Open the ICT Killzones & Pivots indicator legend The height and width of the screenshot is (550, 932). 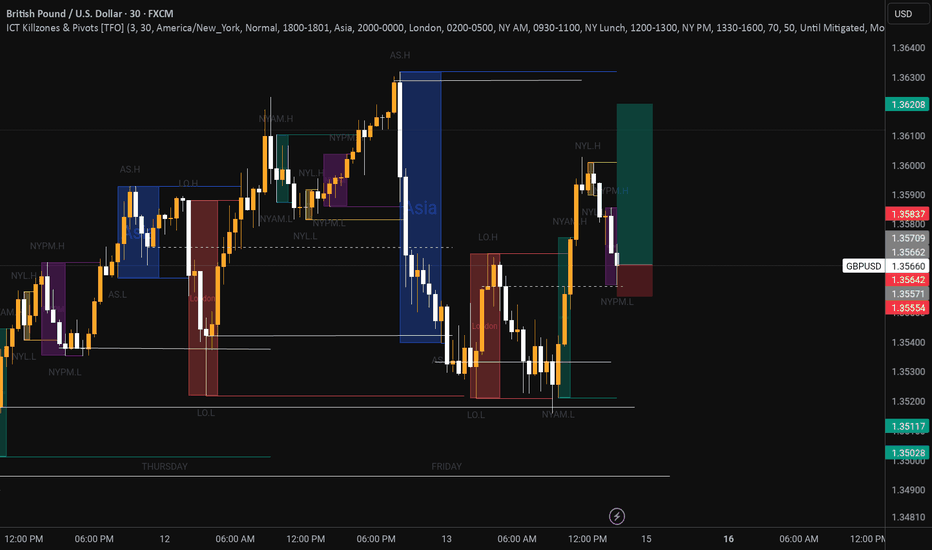[445, 27]
